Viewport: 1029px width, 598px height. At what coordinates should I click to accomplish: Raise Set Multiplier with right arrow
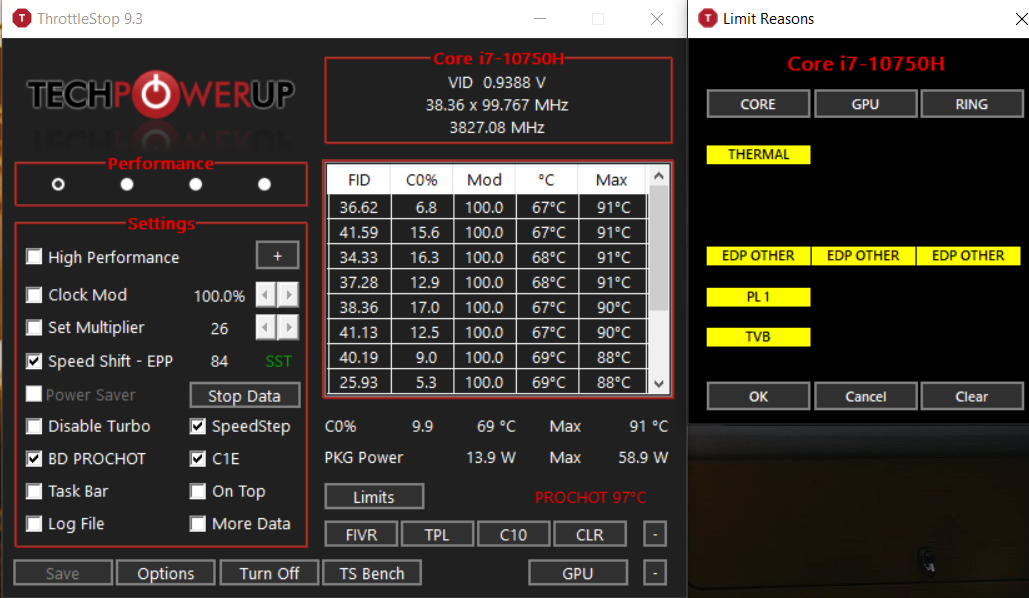coord(288,327)
